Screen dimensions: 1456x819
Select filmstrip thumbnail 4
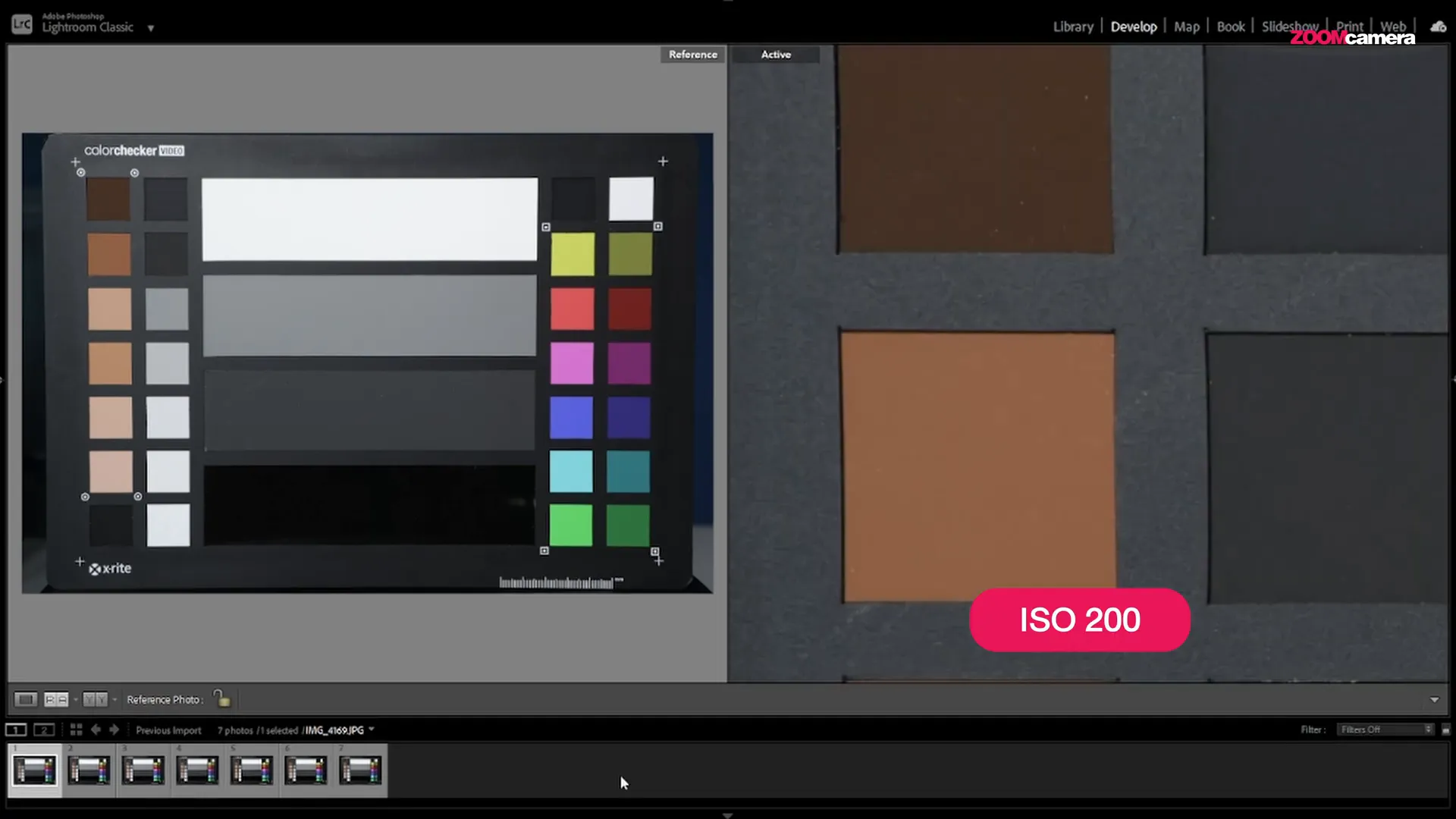(197, 770)
